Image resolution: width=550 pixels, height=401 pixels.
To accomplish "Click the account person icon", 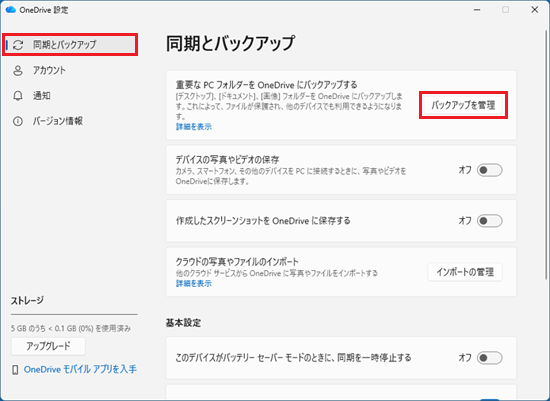I will pyautogui.click(x=18, y=71).
